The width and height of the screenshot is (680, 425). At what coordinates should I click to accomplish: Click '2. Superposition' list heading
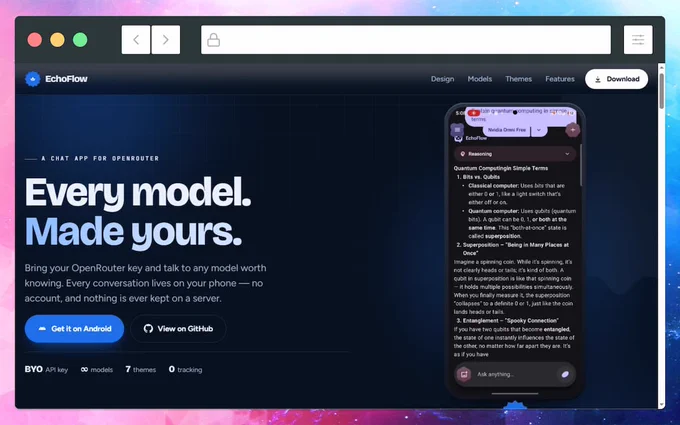coord(513,249)
